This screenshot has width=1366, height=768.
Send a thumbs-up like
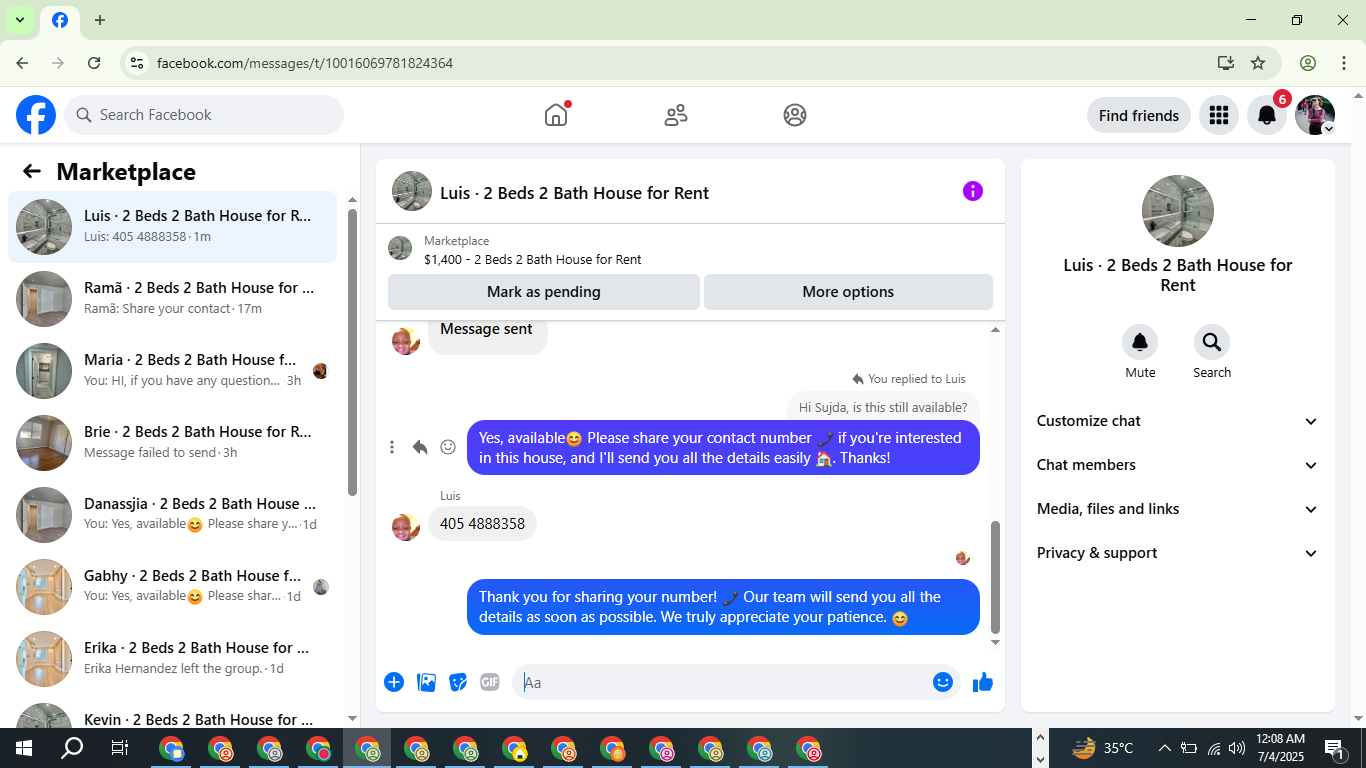tap(983, 682)
